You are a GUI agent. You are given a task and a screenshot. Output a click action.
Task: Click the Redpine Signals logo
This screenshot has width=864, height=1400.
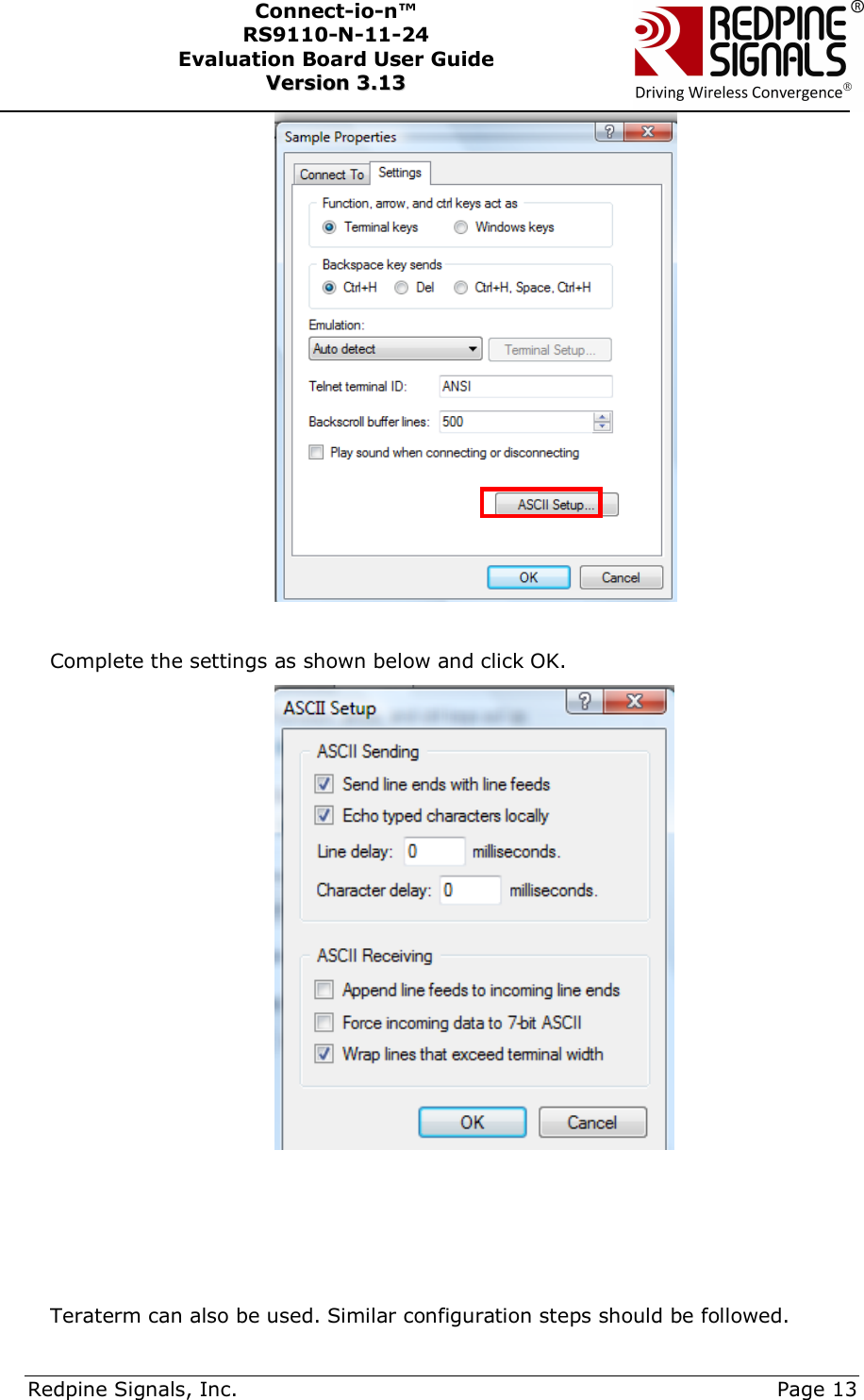pyautogui.click(x=742, y=52)
